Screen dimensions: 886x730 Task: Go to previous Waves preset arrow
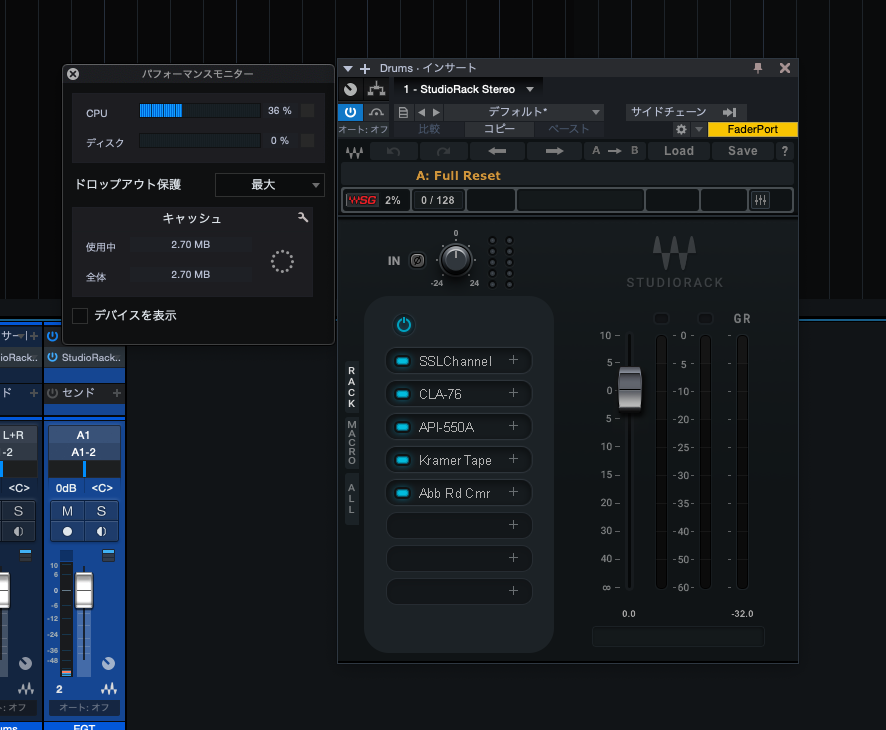(497, 151)
